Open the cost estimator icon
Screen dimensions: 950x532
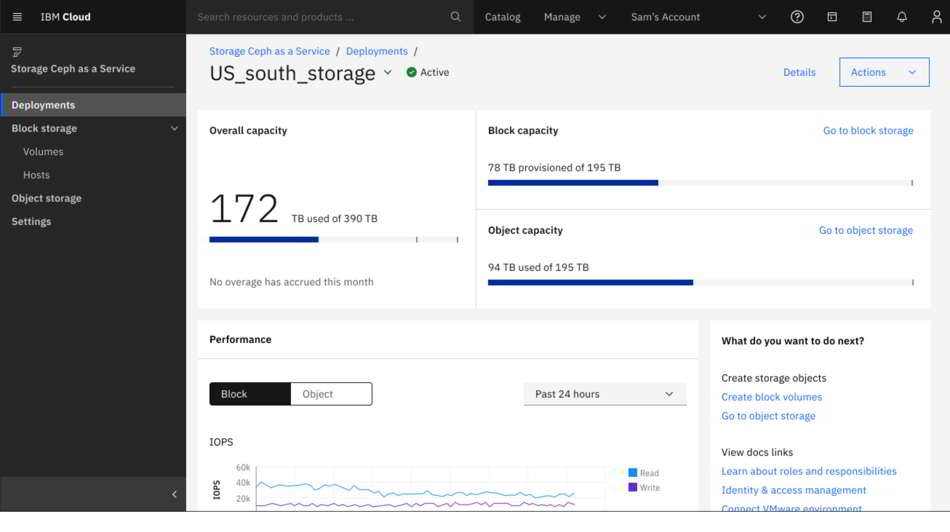click(x=832, y=17)
